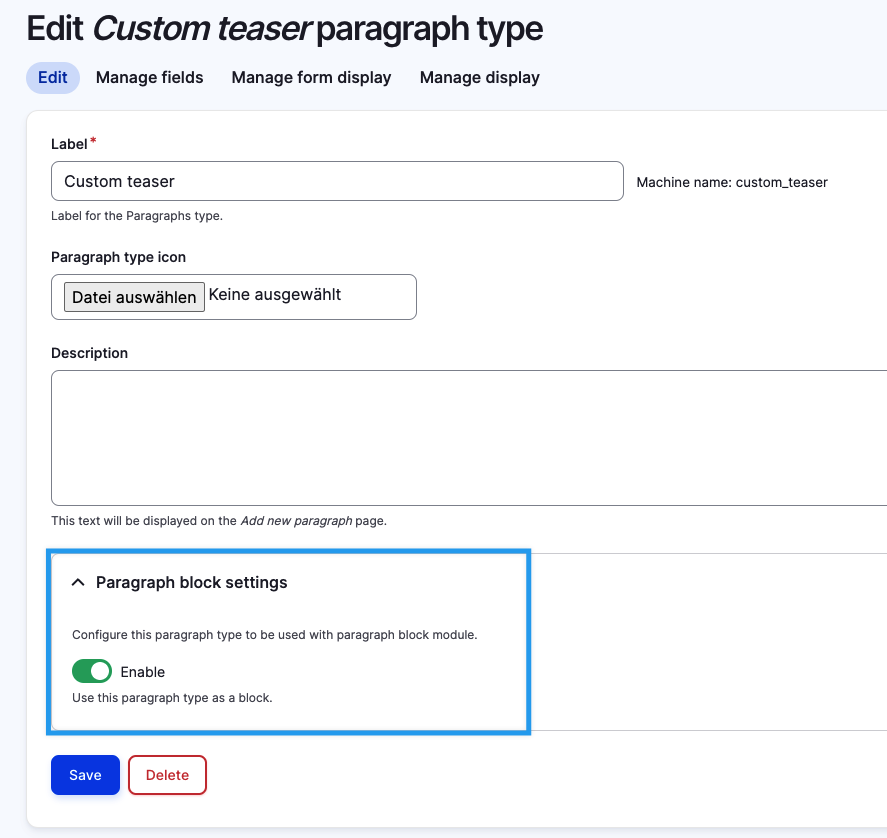The image size is (887, 838).
Task: Click the Paragraph type icon field area
Action: click(x=233, y=296)
